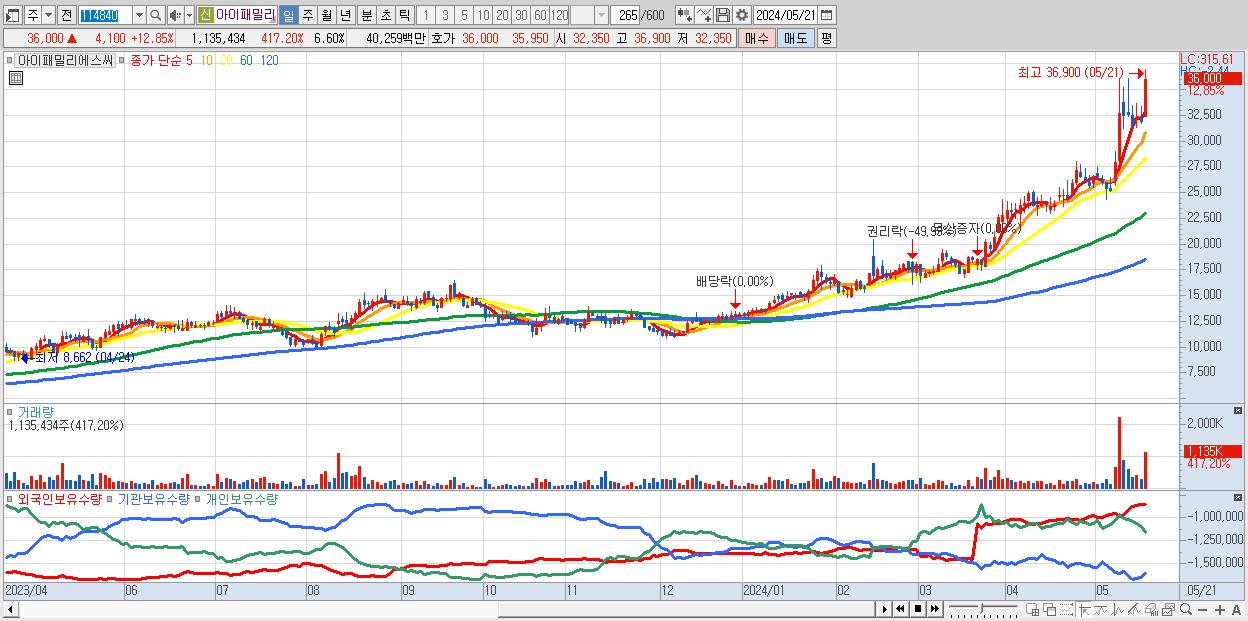Click the candlestick chart settings icon

[684, 15]
